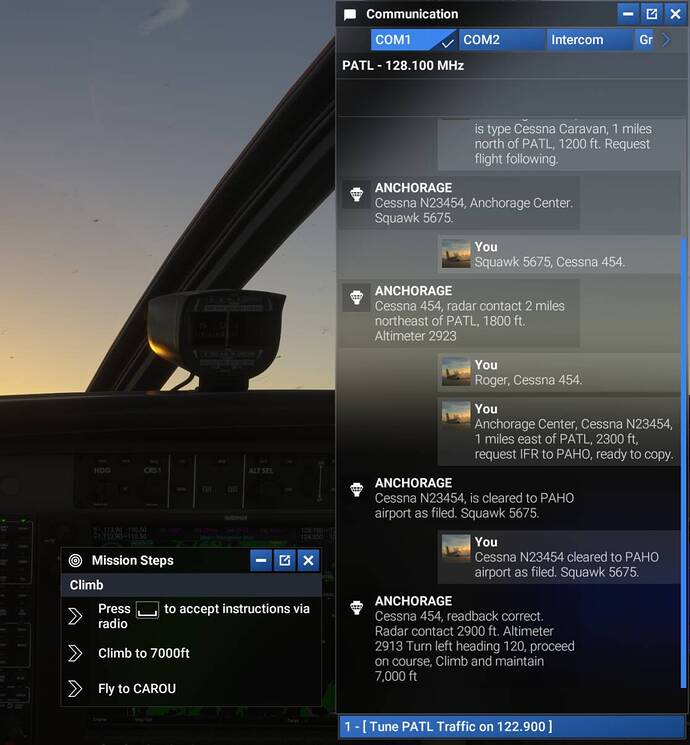Click ATC icon beside 'radar contact 2 miles' message
The image size is (690, 745).
click(x=355, y=298)
